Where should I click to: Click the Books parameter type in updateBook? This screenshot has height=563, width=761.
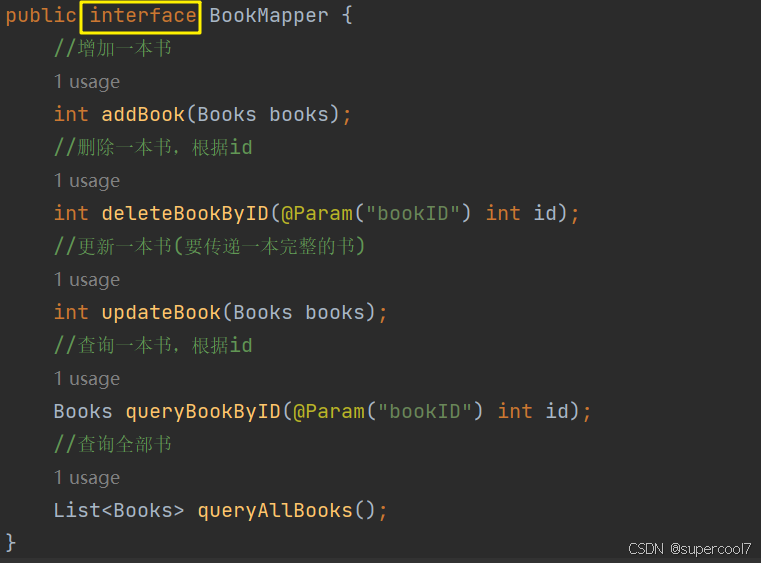tap(263, 313)
